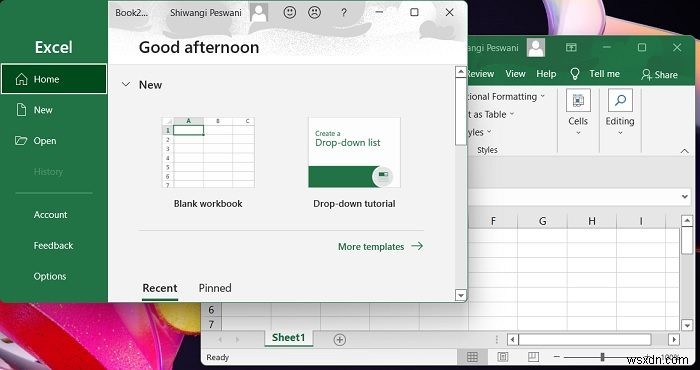Click the start screen scrollbar down arrow
The height and width of the screenshot is (370, 700).
tap(460, 295)
